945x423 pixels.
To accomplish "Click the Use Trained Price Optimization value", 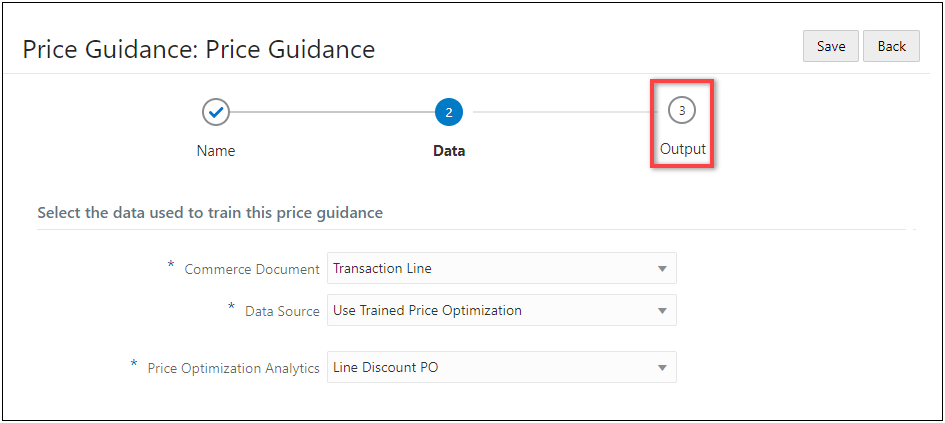I will coord(427,310).
